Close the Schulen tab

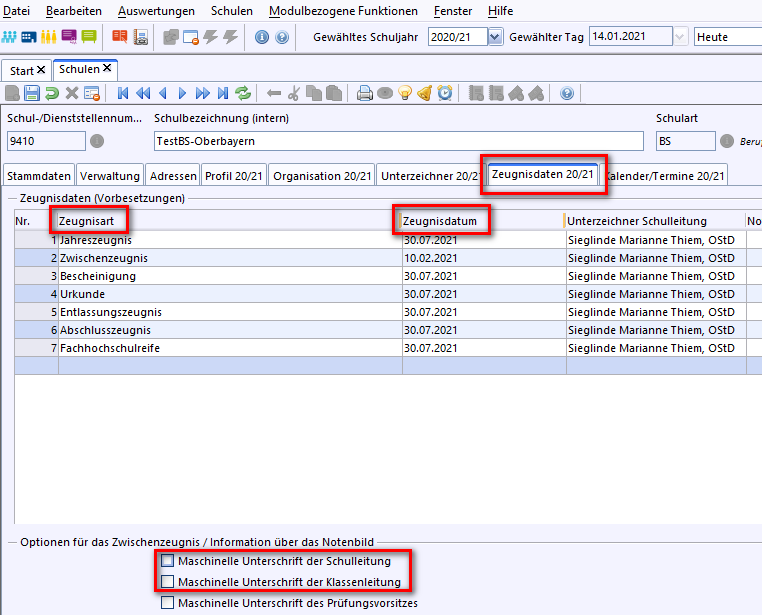pos(107,68)
